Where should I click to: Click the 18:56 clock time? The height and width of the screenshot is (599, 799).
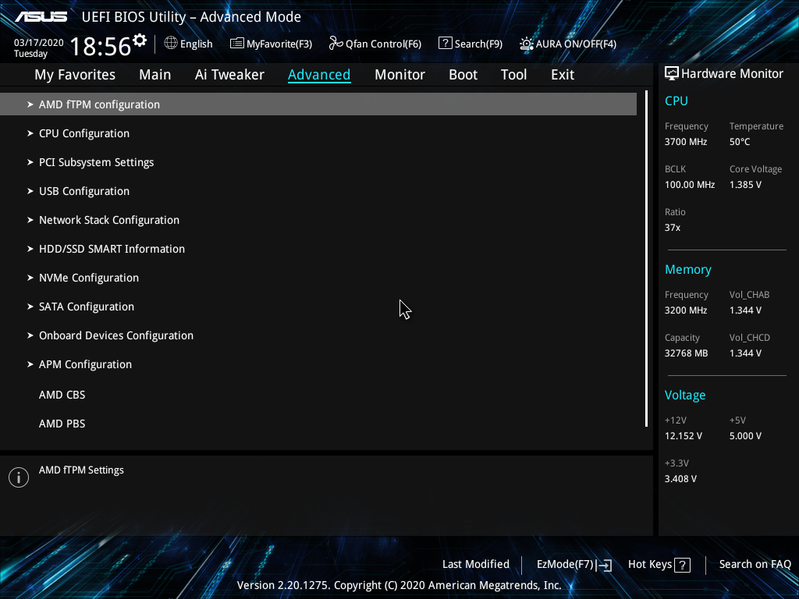(x=100, y=47)
